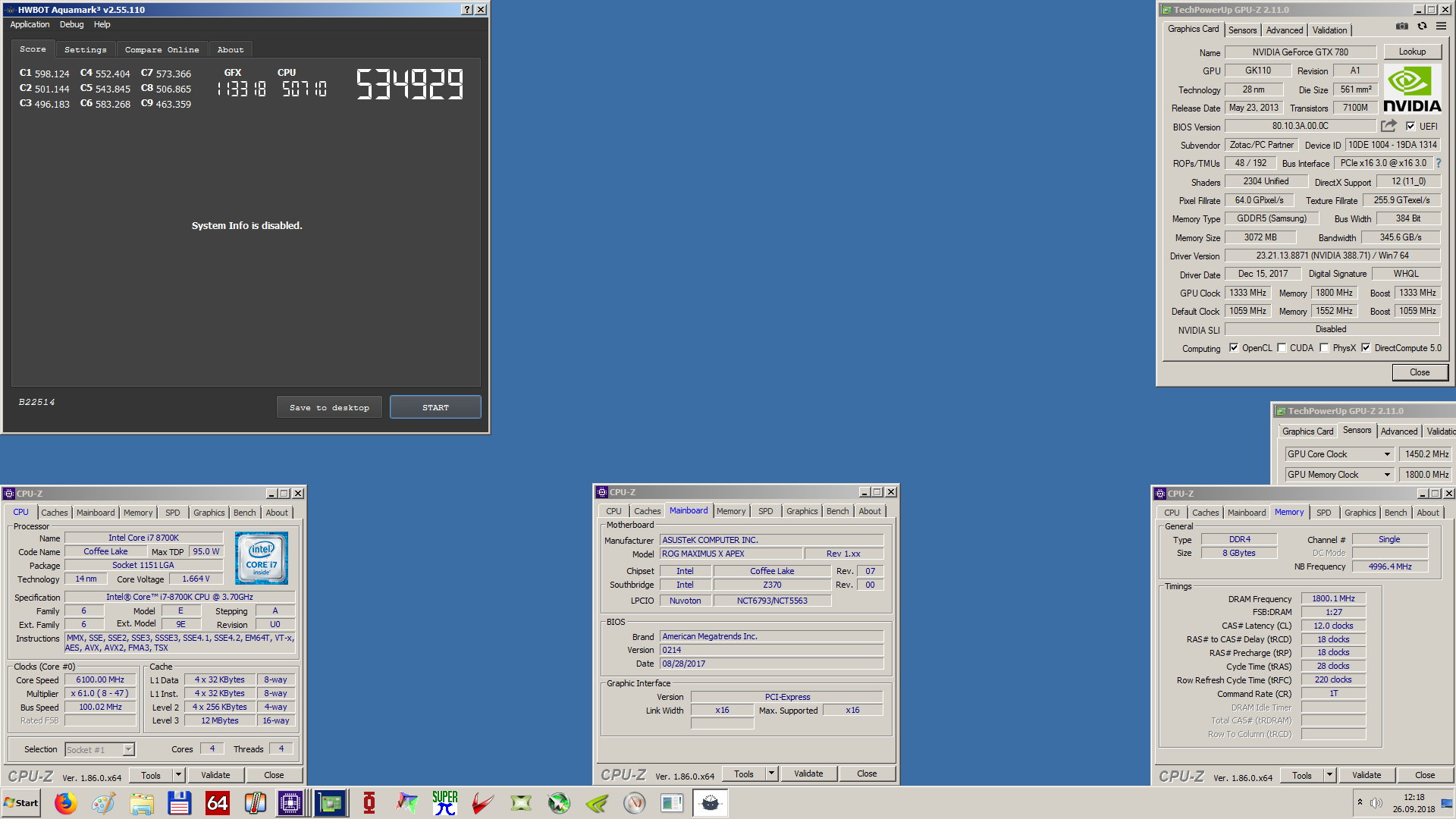Click the green NVIDIA taskbar icon

tap(597, 803)
